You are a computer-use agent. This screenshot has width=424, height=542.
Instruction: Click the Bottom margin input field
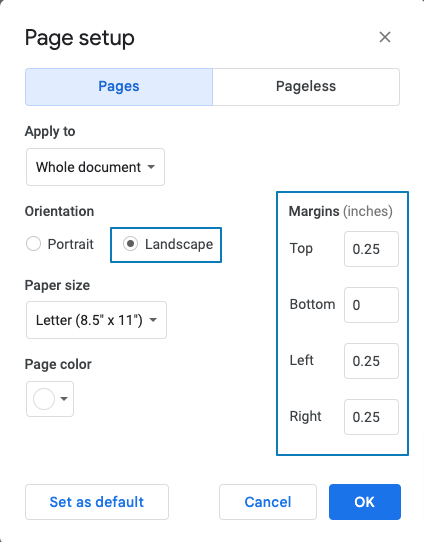pos(371,305)
